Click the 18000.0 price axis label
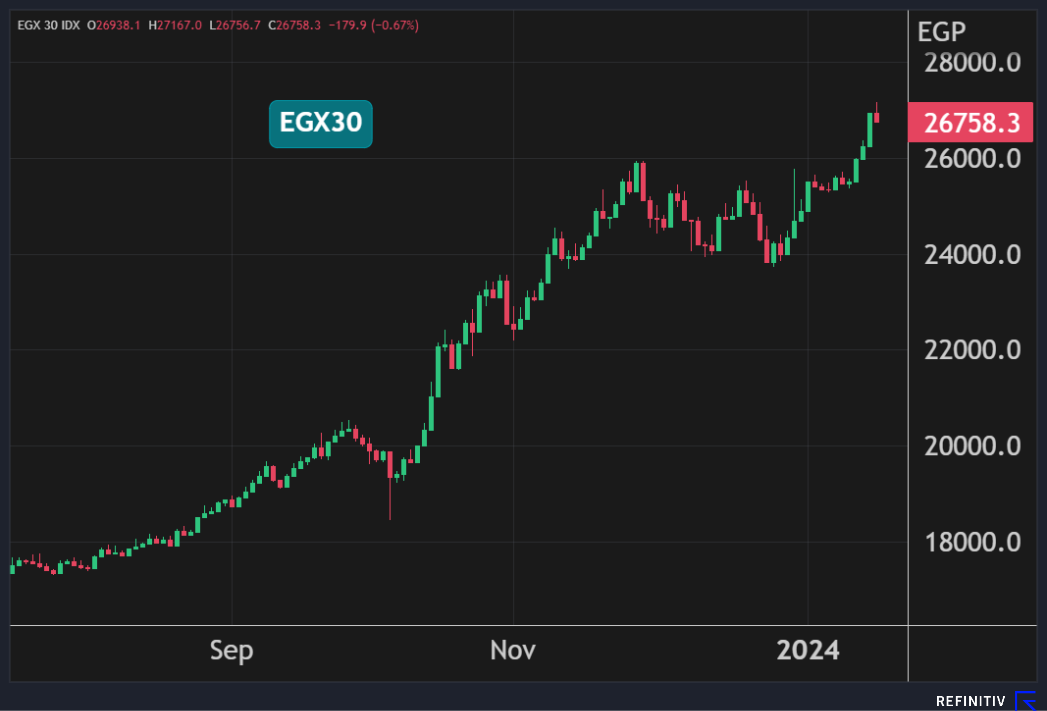Screen dimensions: 1047x711 pyautogui.click(x=971, y=542)
